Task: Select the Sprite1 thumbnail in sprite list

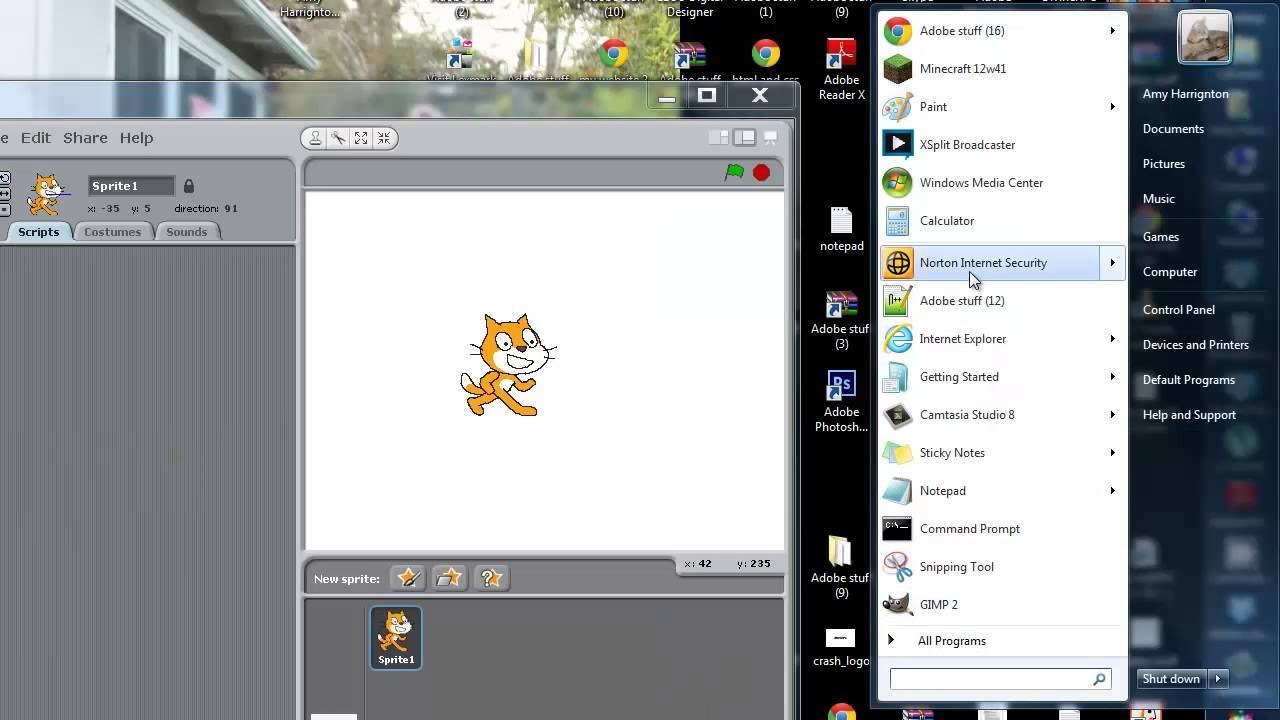Action: [x=396, y=637]
